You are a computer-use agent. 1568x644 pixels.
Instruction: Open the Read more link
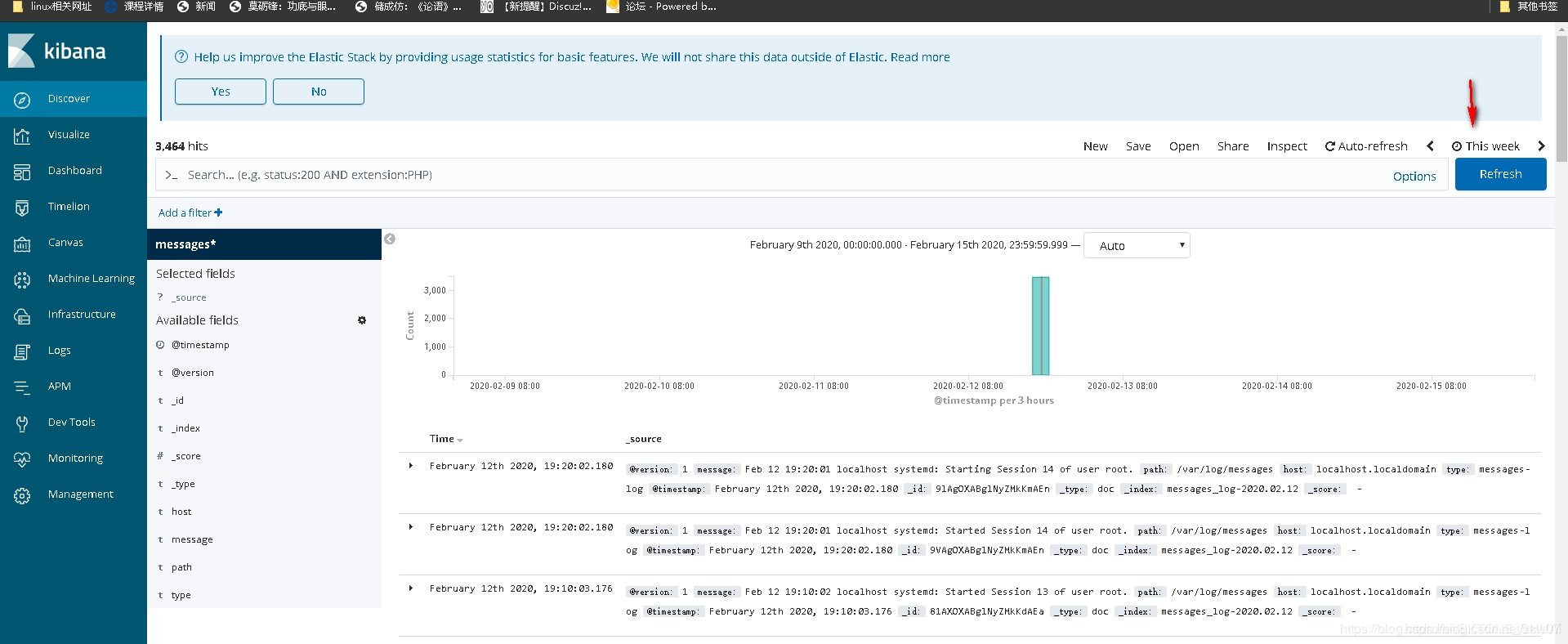click(x=920, y=57)
